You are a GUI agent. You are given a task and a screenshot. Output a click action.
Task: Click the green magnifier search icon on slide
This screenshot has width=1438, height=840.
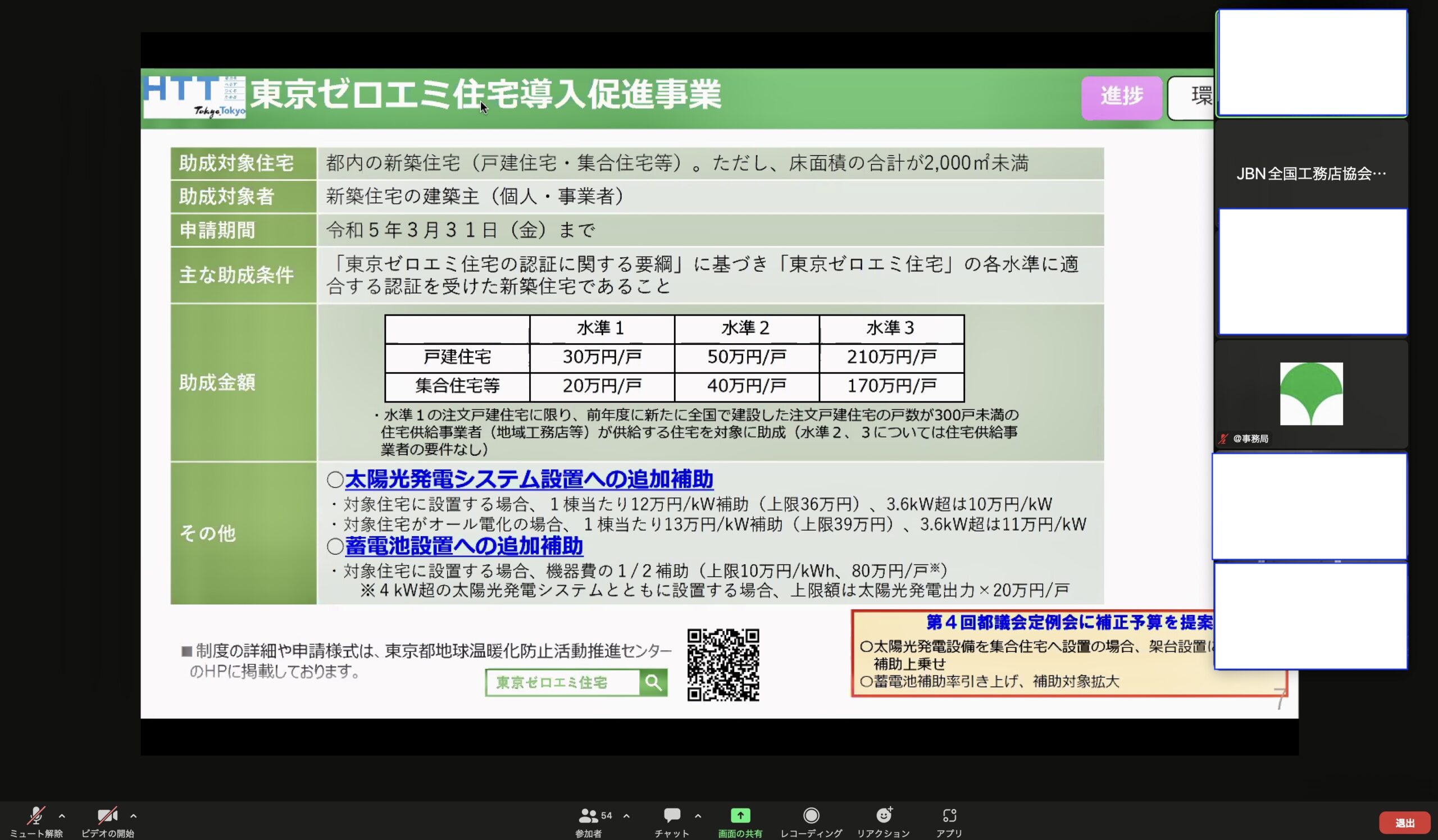click(653, 683)
